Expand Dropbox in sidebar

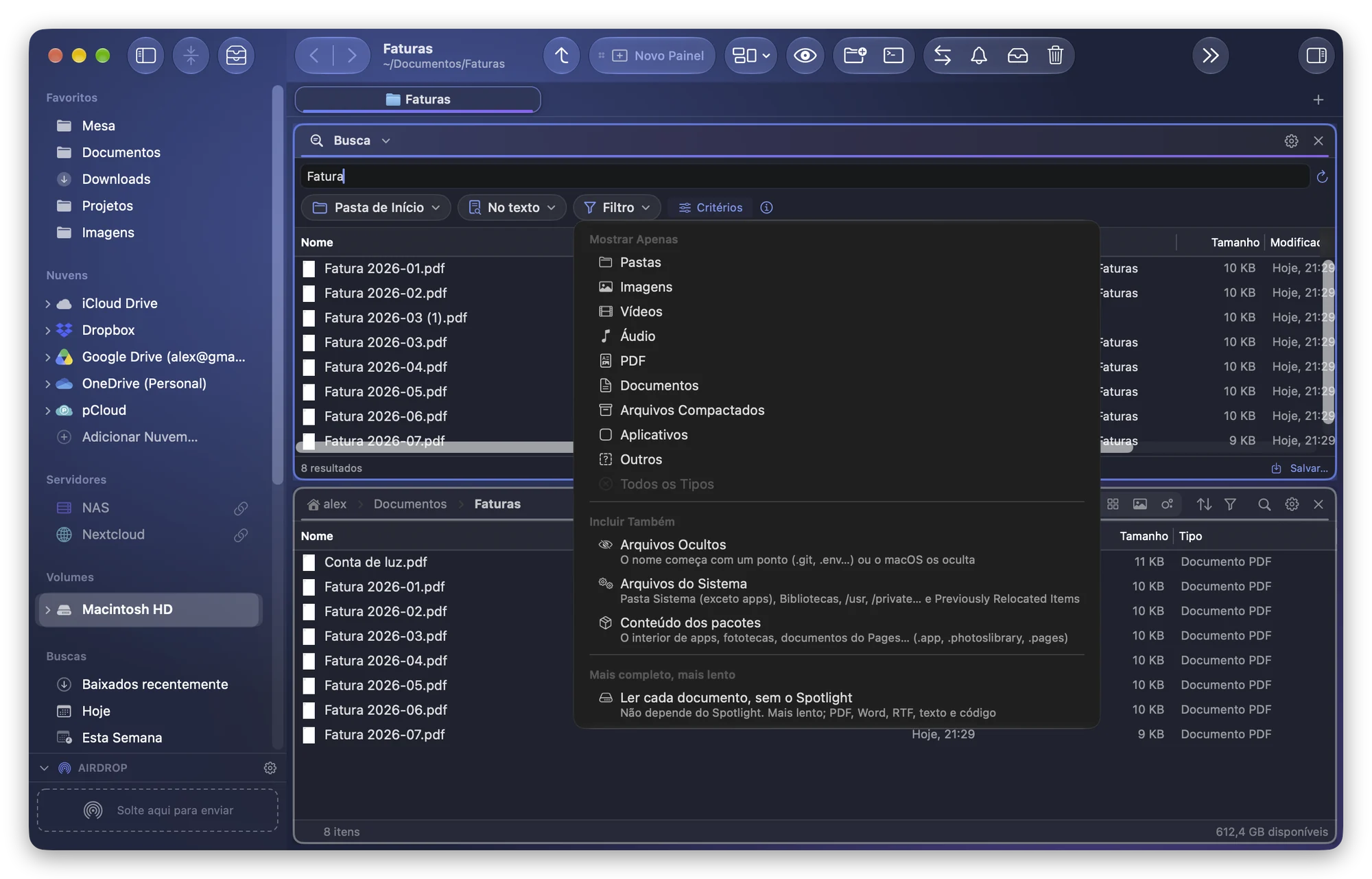47,330
